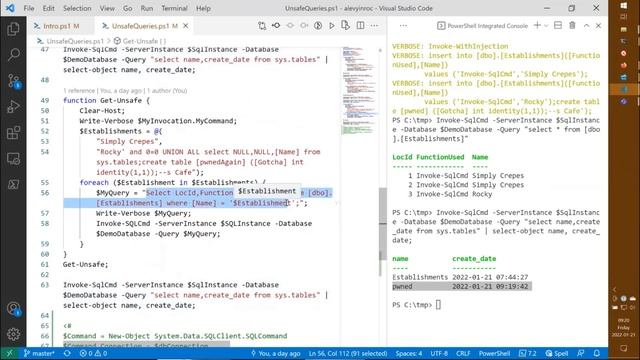Viewport: 640px width, 360px height.
Task: Change Spaces: 4 indentation setting
Action: [x=409, y=353]
